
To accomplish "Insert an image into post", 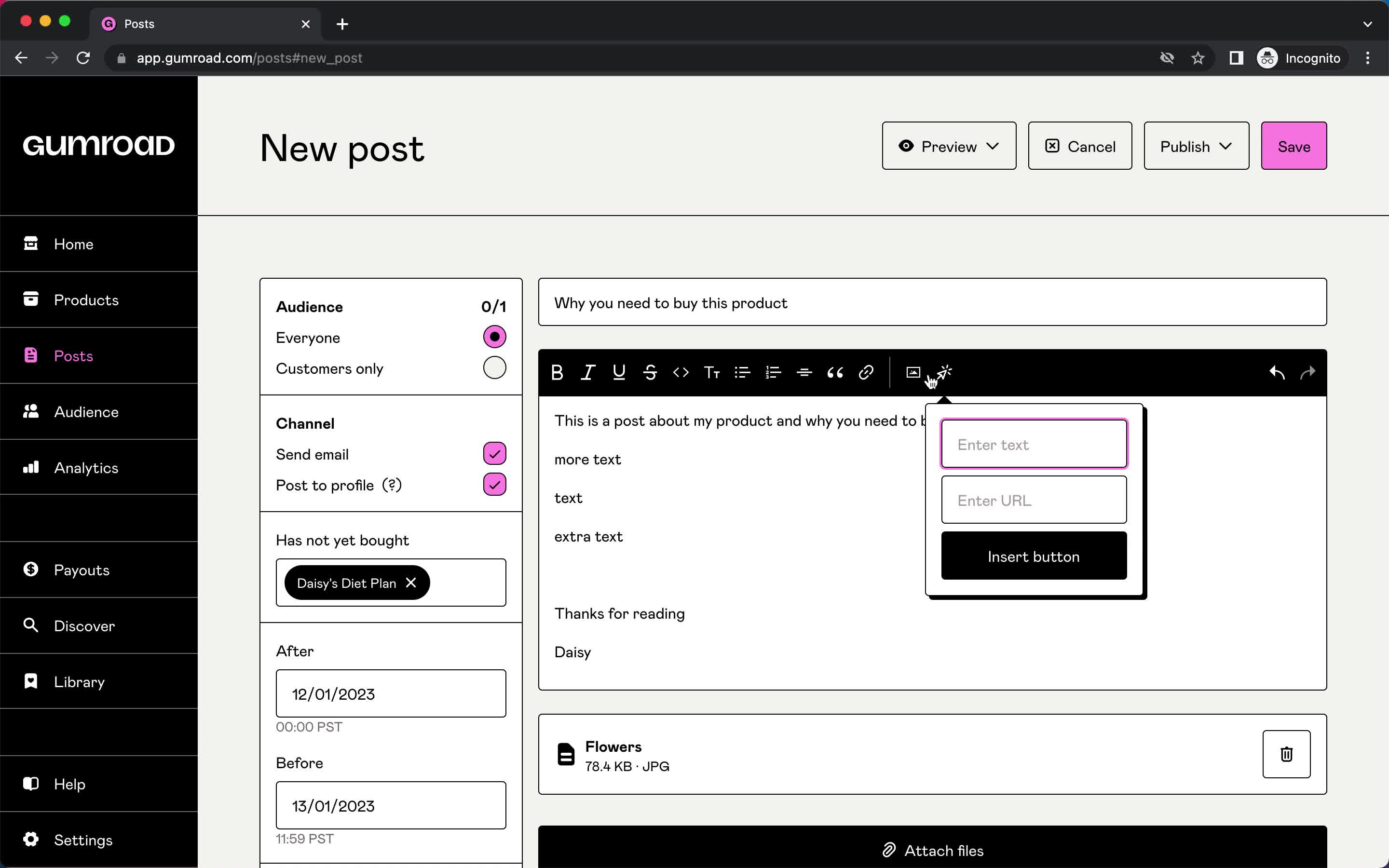I will [913, 371].
